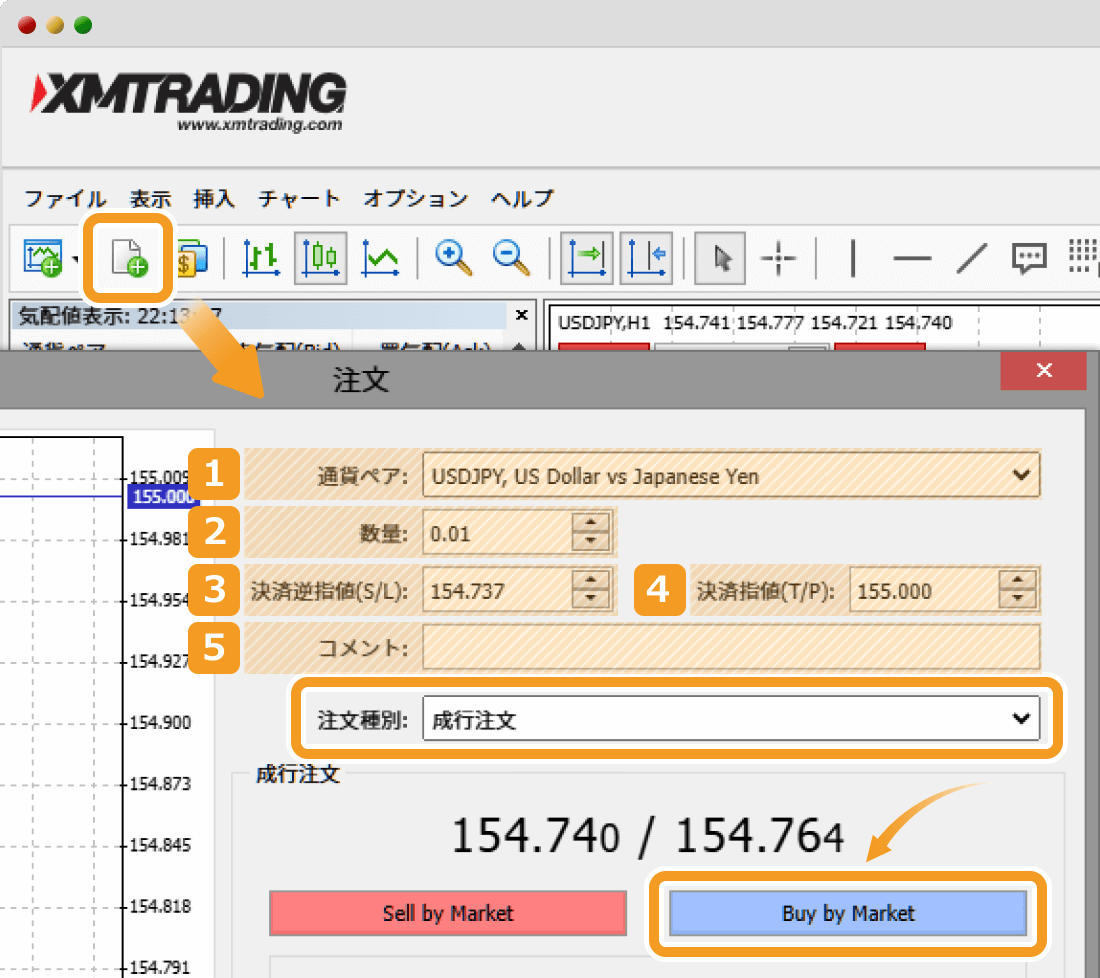Increase S/L value with up arrow

point(591,580)
